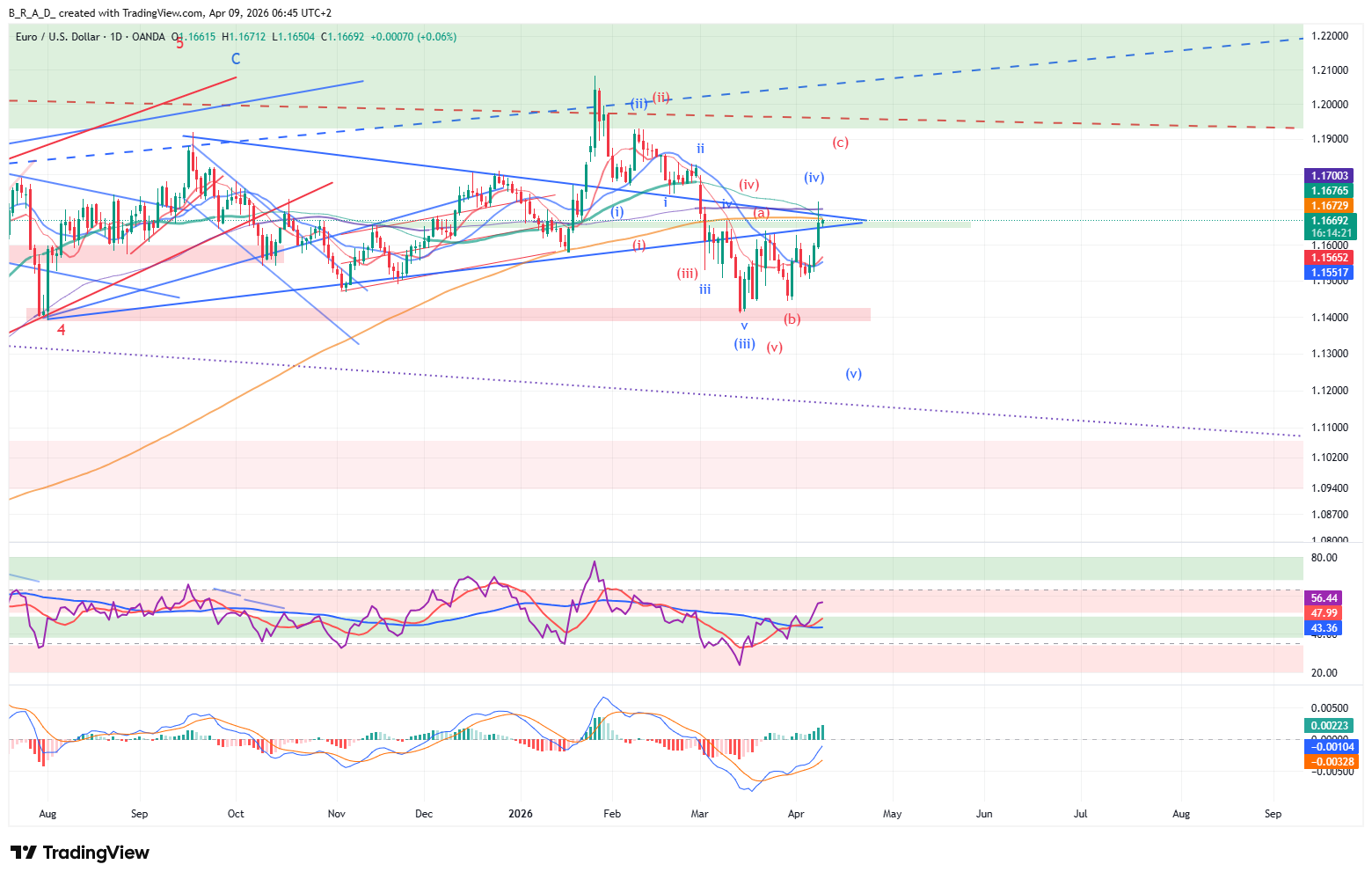The image size is (1372, 879).
Task: Click the current price 1.16692 label
Action: pos(1329,221)
